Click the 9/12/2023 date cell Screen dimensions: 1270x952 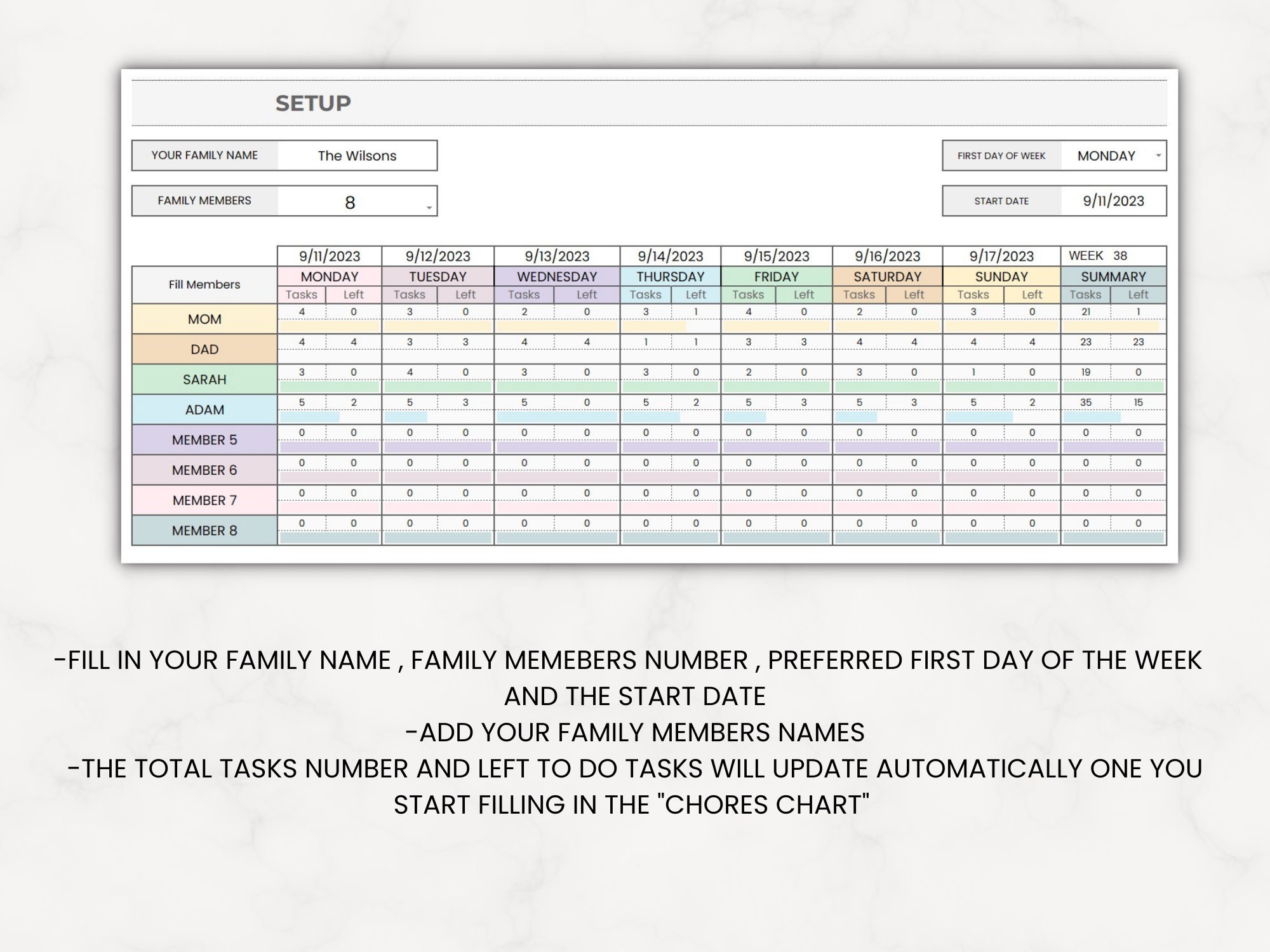(438, 256)
